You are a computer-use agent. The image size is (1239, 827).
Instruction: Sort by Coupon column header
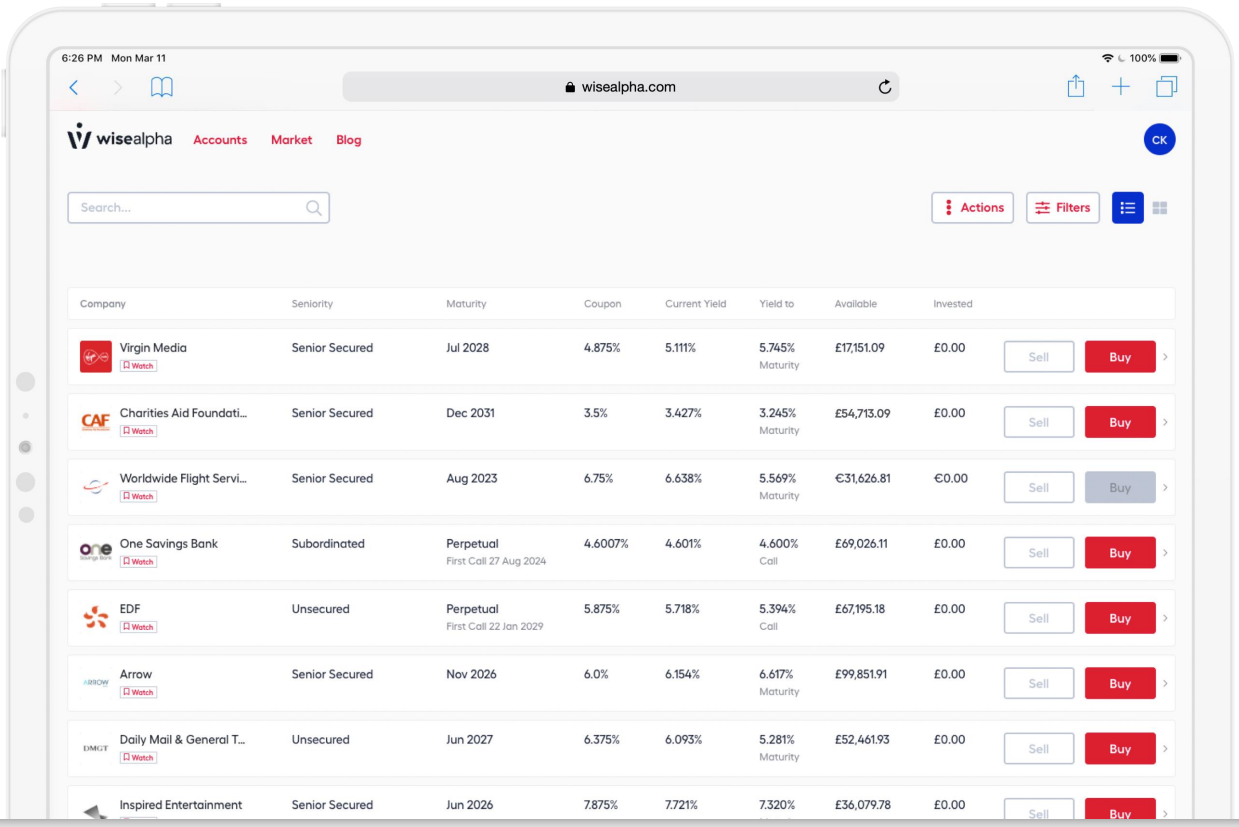602,304
